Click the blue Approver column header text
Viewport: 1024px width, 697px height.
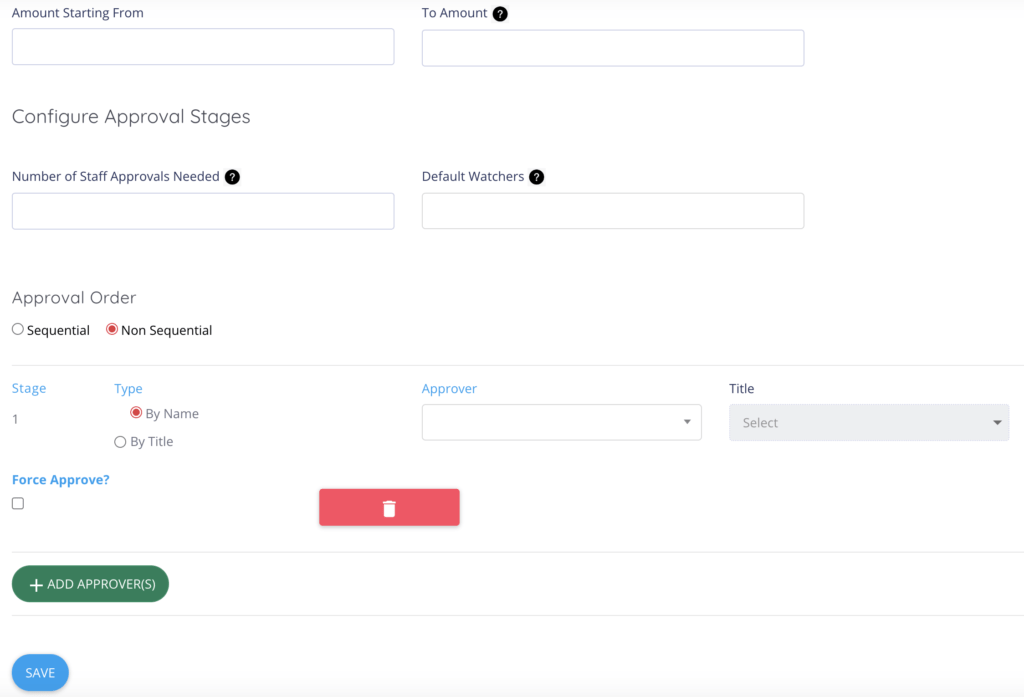click(449, 389)
